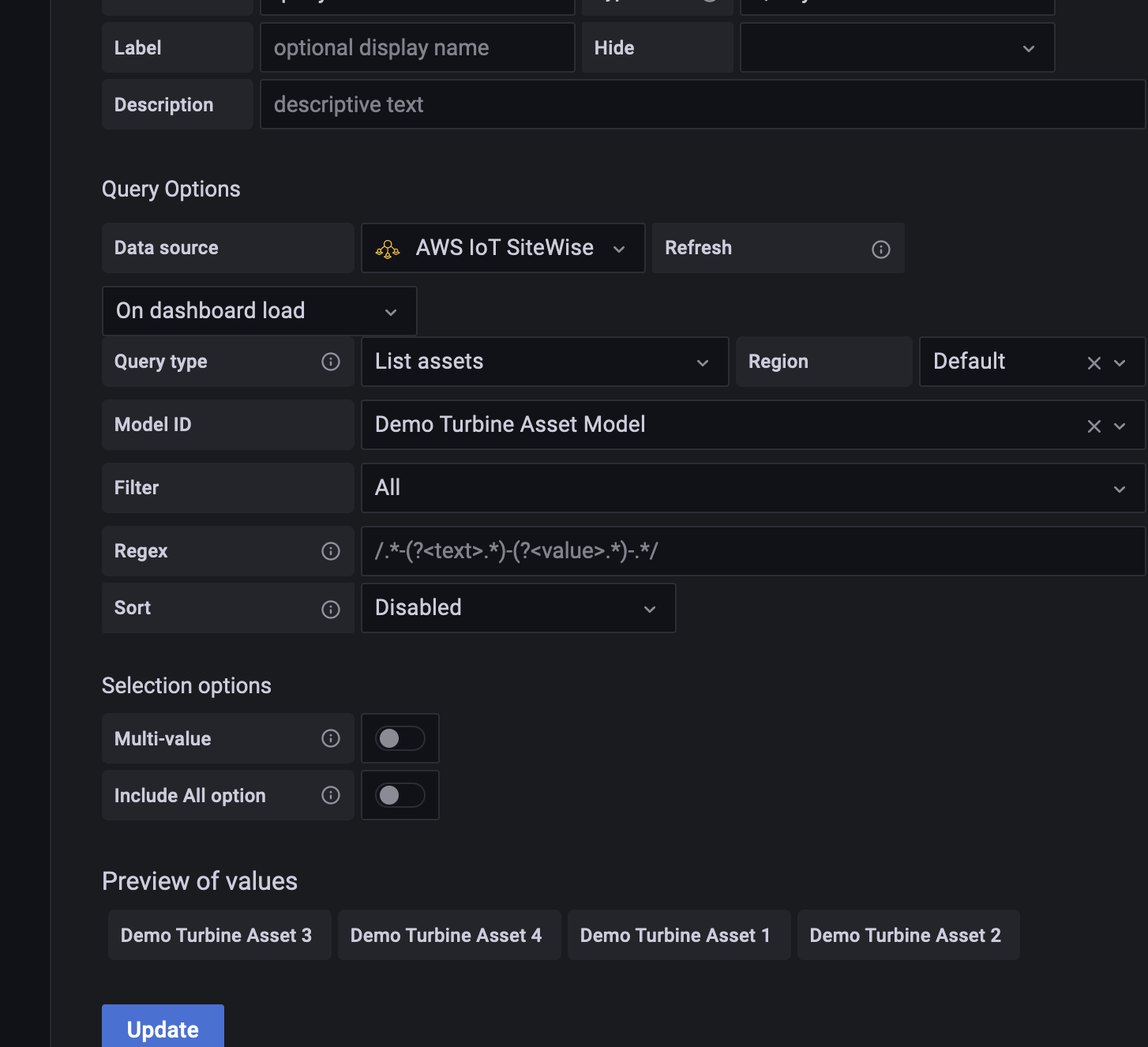The width and height of the screenshot is (1148, 1047).
Task: View the Include All option info icon
Action: [x=331, y=795]
